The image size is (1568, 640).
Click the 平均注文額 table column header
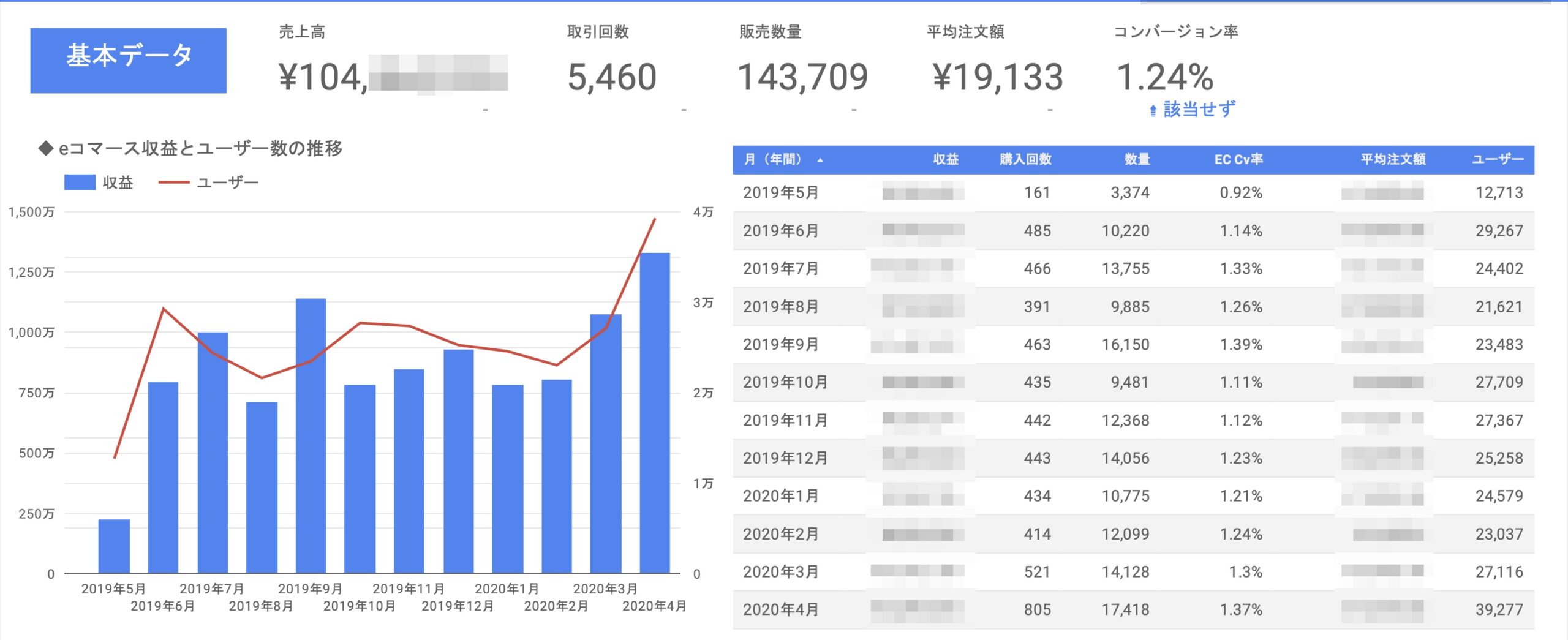click(x=1393, y=160)
